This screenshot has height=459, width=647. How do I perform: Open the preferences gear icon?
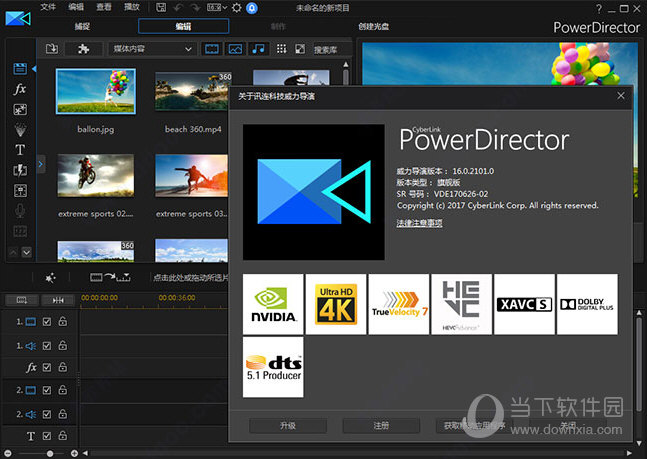(x=236, y=7)
